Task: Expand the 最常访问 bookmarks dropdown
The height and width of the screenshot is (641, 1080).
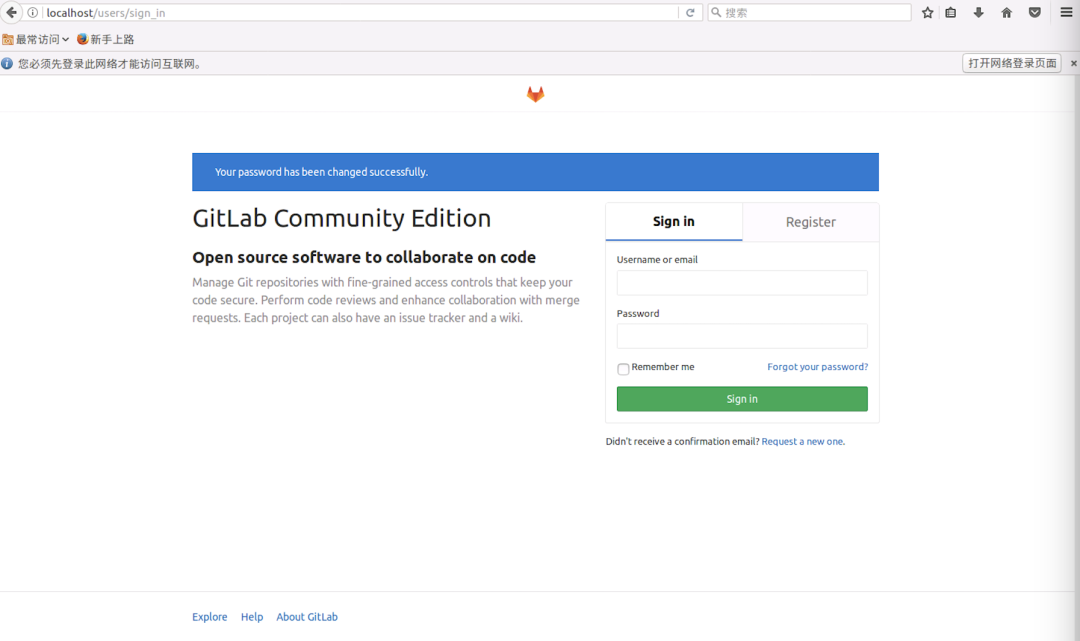Action: click(x=35, y=39)
